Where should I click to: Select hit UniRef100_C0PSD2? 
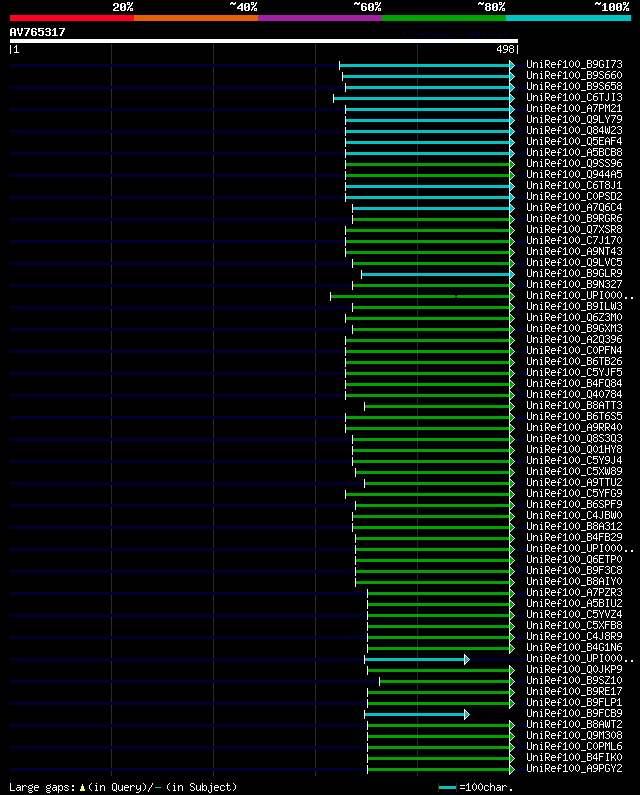click(574, 197)
